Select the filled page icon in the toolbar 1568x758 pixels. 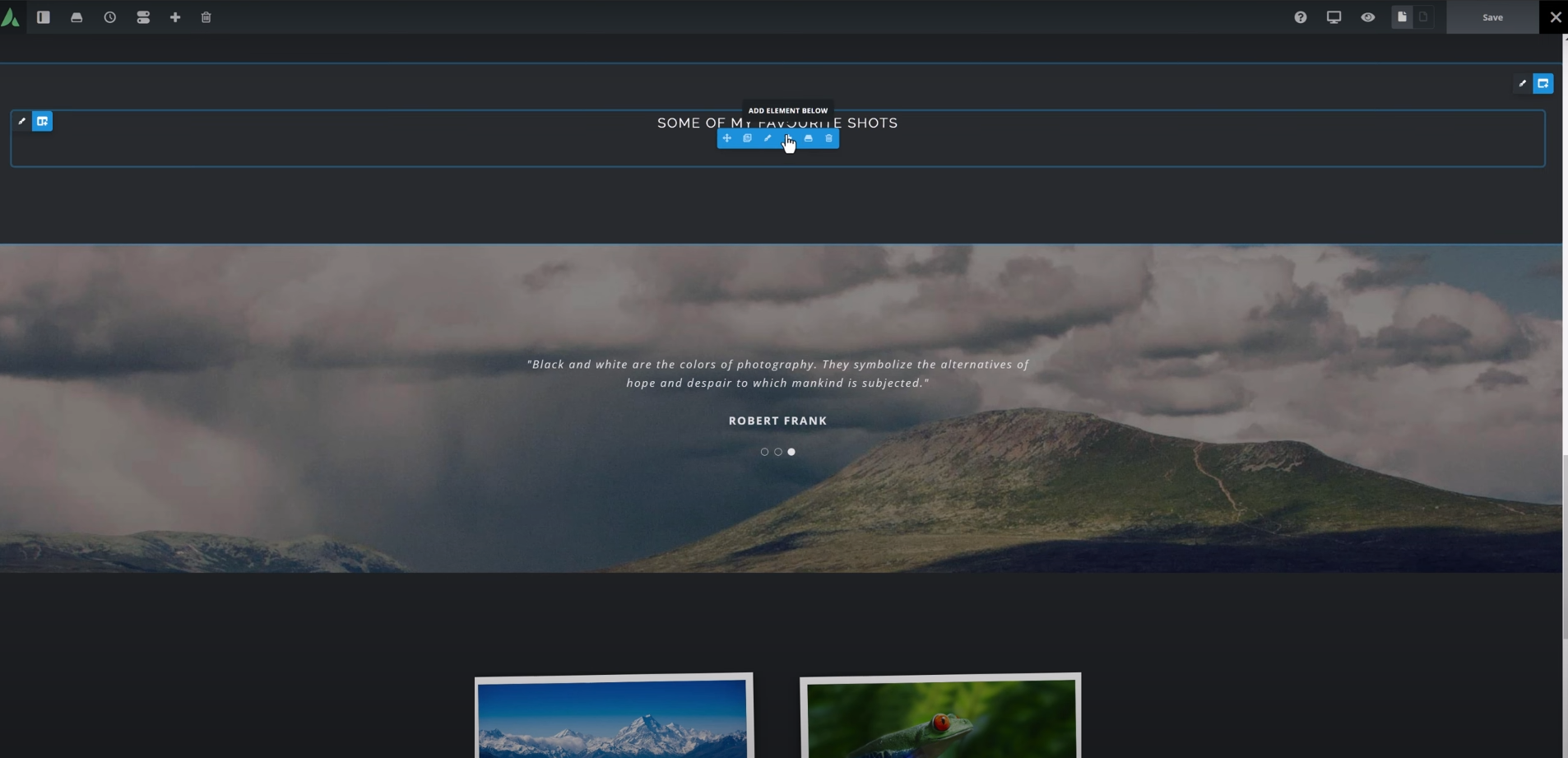(x=1402, y=17)
